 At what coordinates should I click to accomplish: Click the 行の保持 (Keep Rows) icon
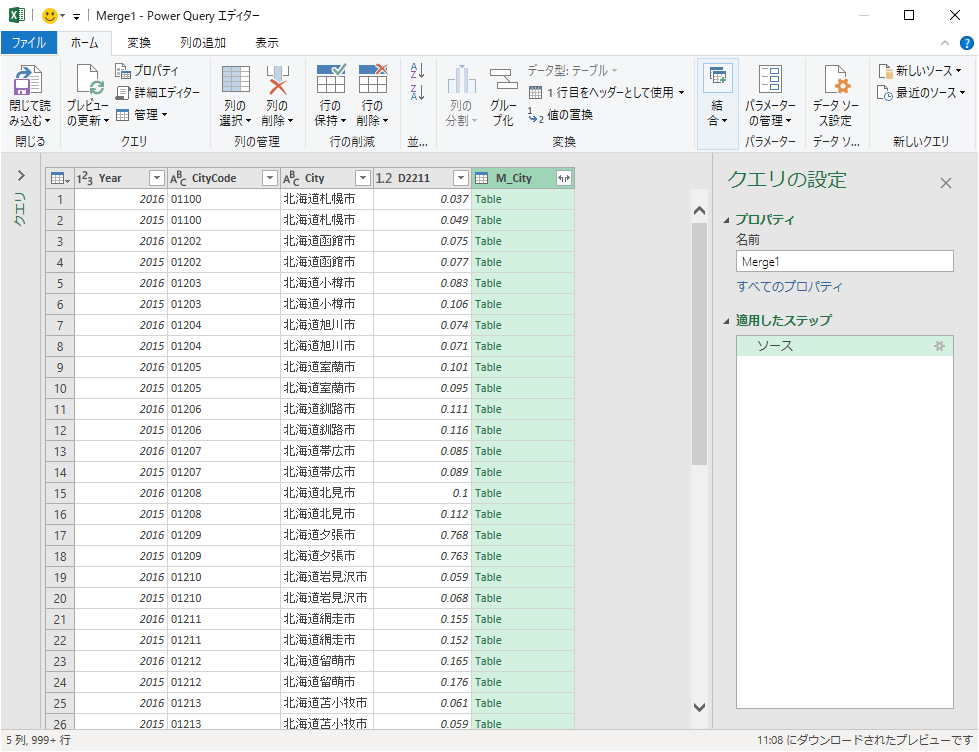tap(330, 81)
